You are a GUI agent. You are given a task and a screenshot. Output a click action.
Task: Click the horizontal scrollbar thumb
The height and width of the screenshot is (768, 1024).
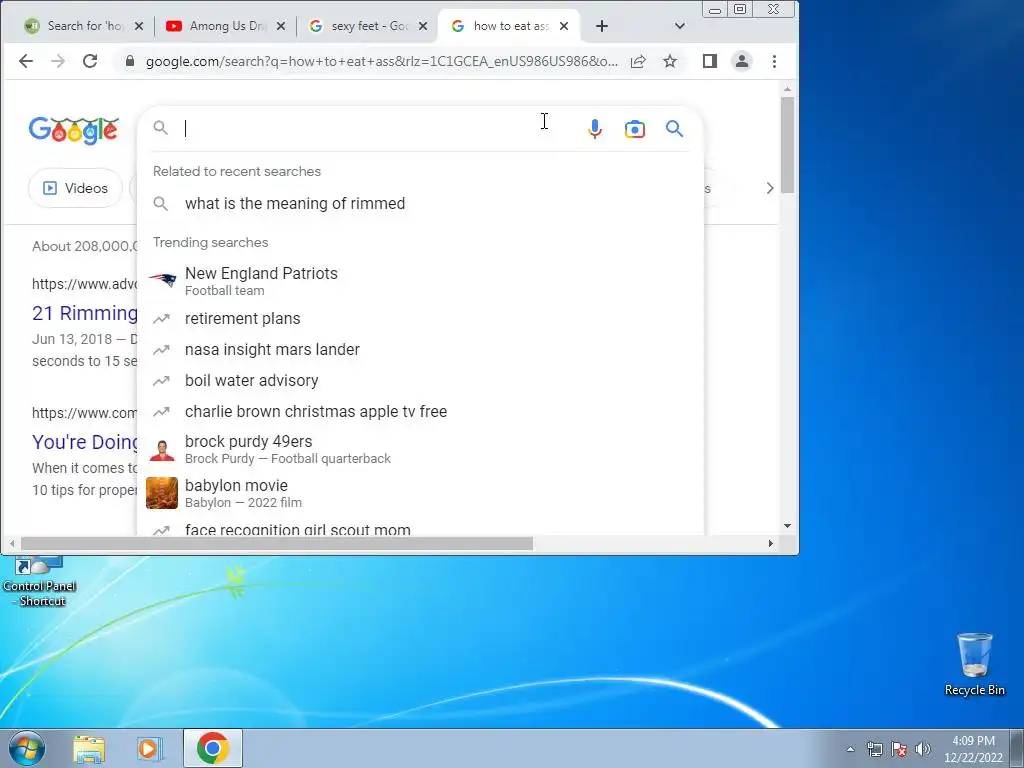tap(277, 543)
